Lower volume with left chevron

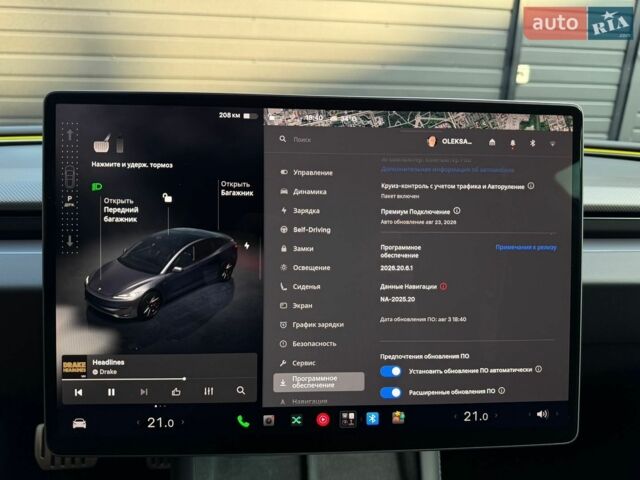click(529, 415)
